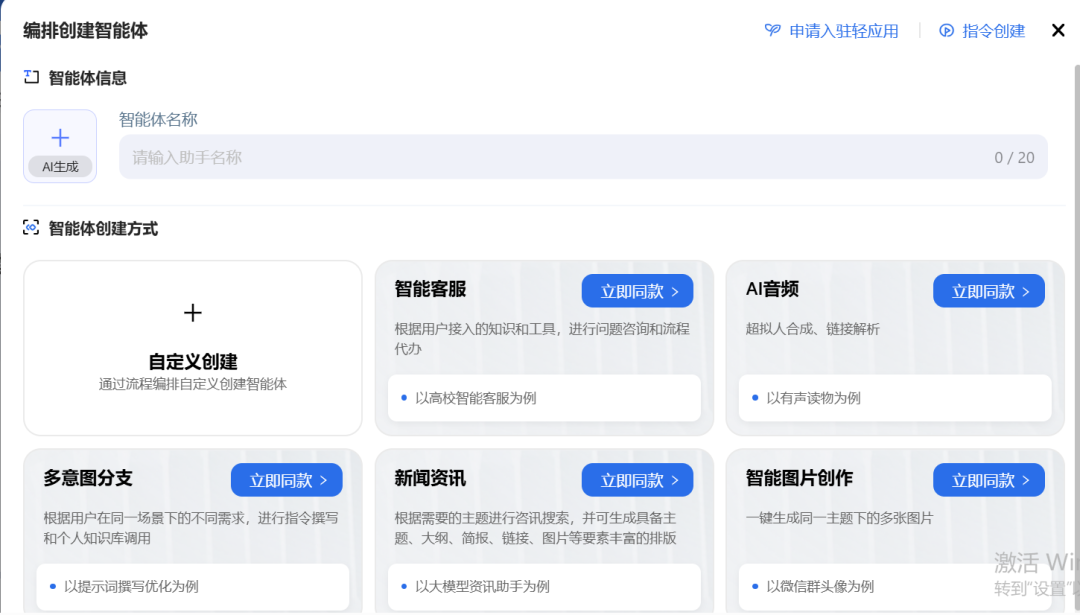The width and height of the screenshot is (1080, 615).
Task: Click the 0 / 20 character counter
Action: click(1014, 158)
